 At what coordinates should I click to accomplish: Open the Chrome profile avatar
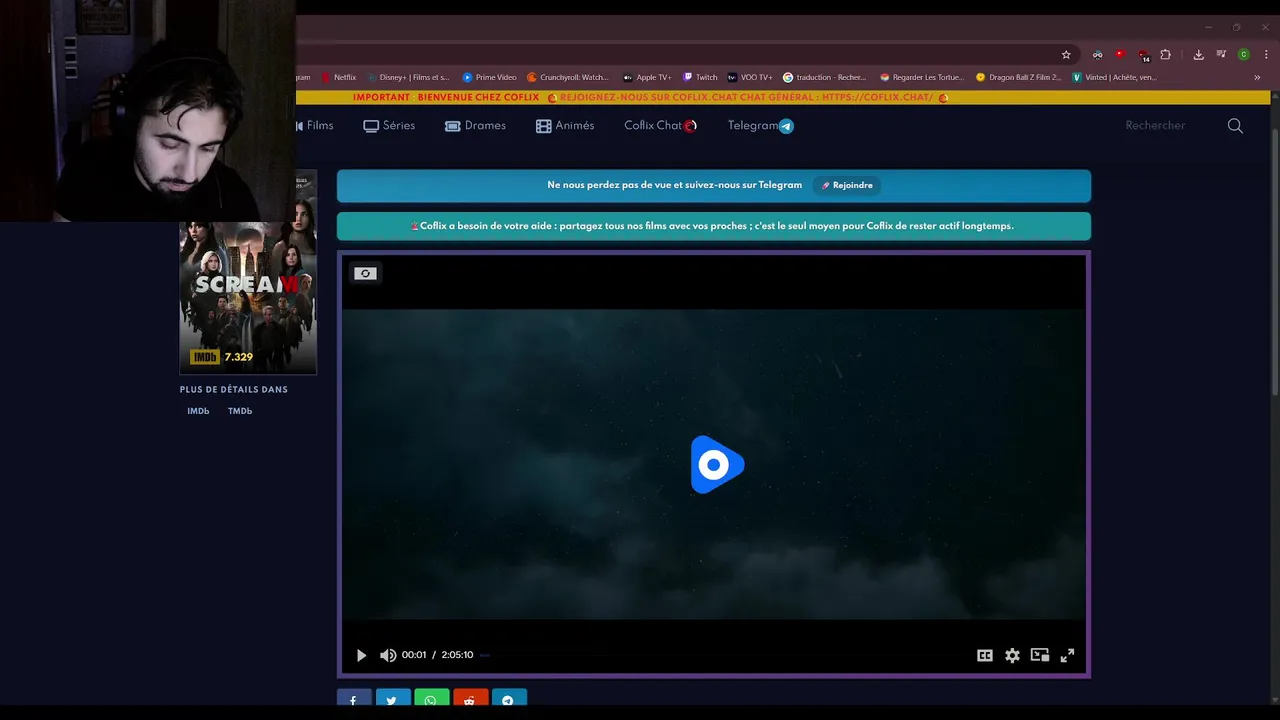click(x=1244, y=55)
